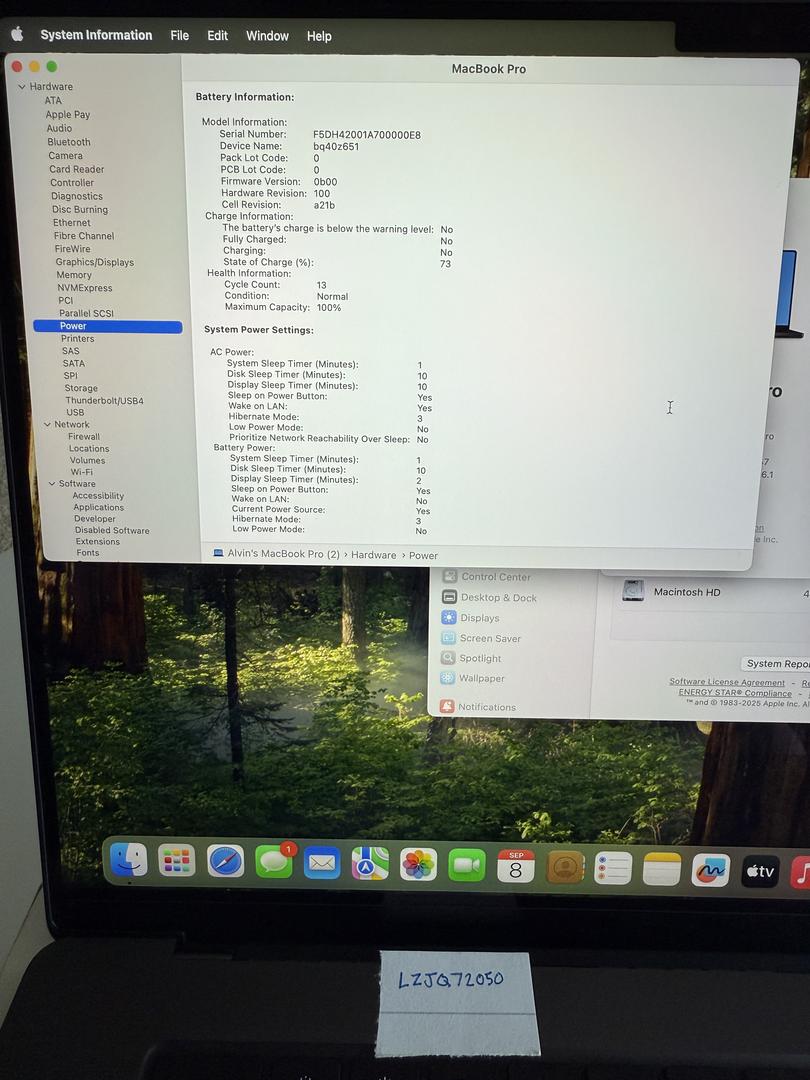
Task: Open the Apple menu
Action: [17, 34]
